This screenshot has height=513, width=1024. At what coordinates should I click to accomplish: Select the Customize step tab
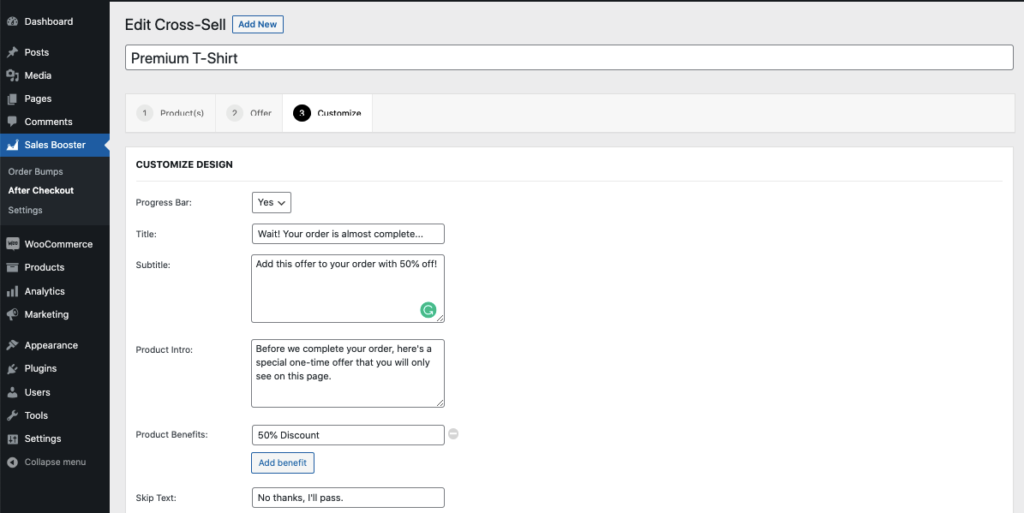tap(327, 113)
